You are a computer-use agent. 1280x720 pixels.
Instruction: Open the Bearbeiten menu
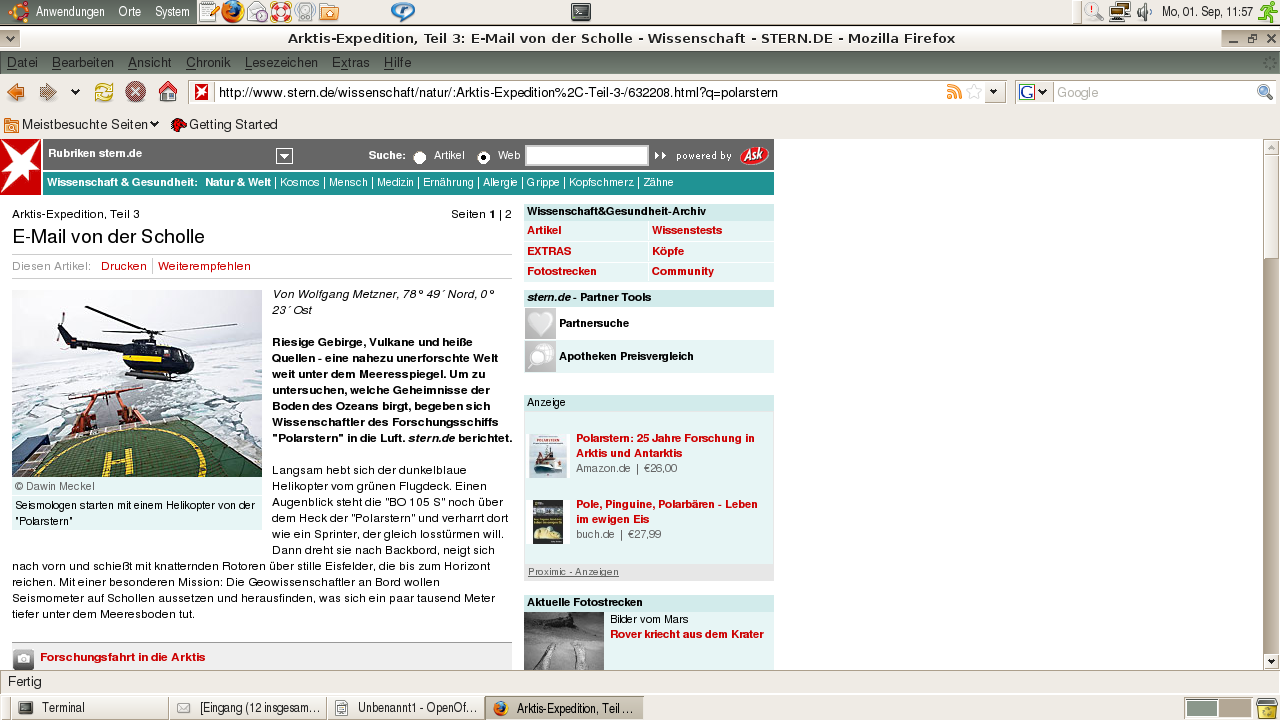click(83, 63)
